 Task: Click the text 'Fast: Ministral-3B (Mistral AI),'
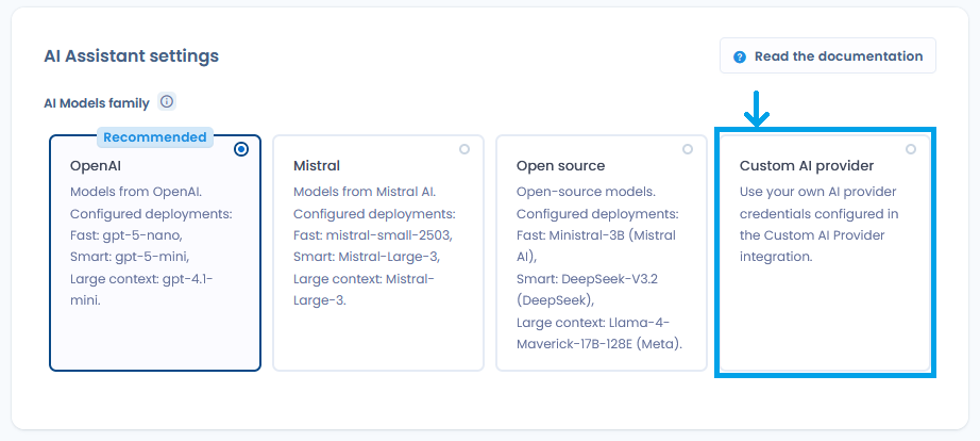click(x=596, y=246)
